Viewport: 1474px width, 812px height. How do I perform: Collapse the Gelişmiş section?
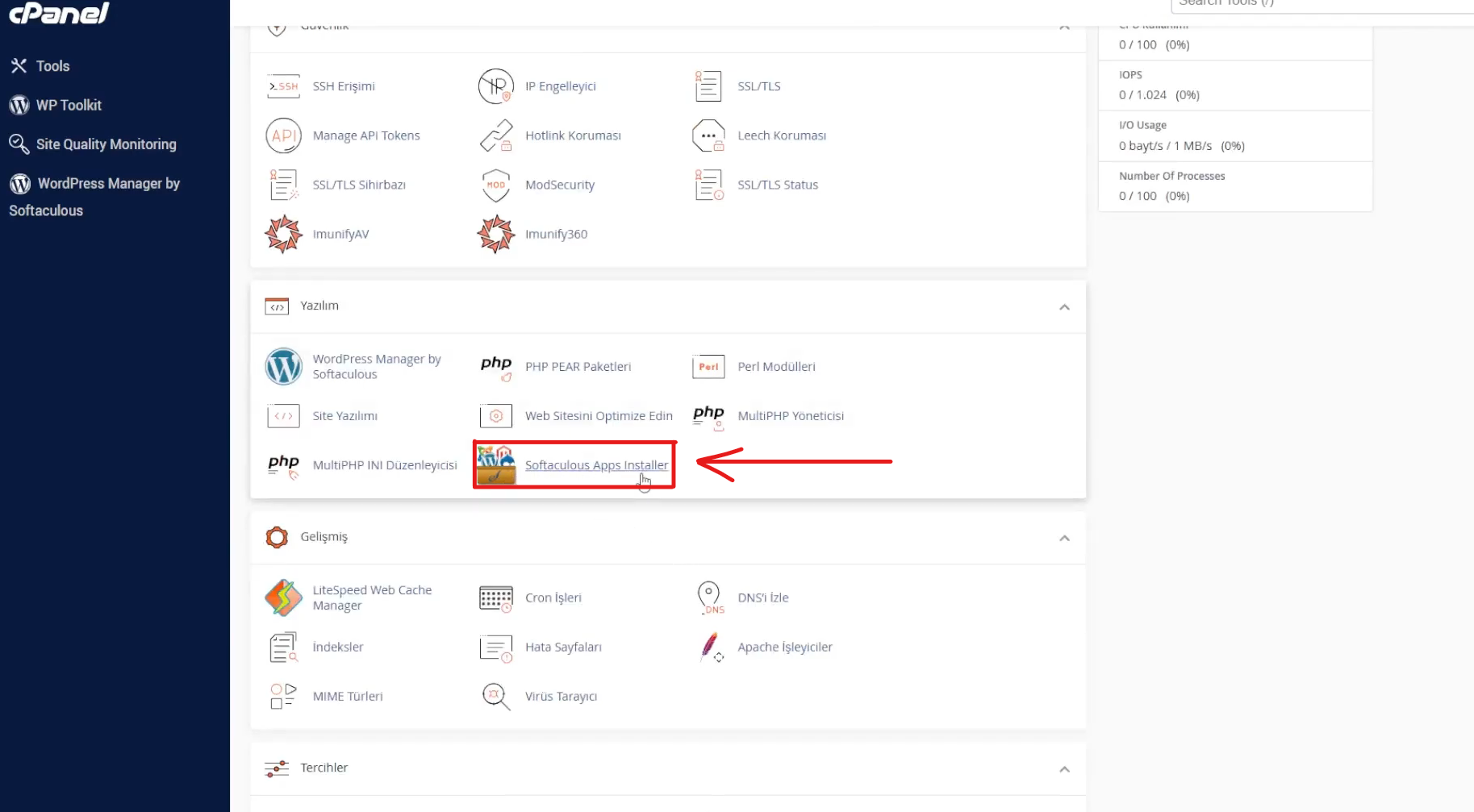coord(1064,538)
